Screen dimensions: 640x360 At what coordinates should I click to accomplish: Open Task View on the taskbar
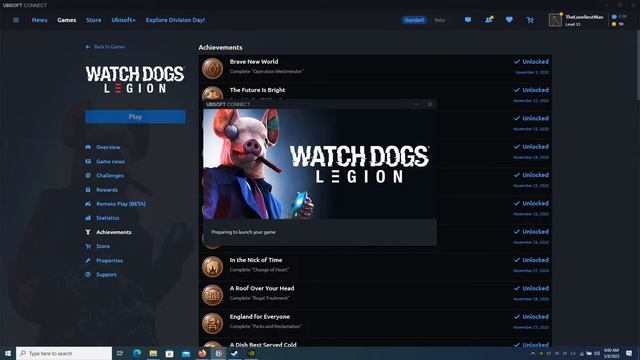coord(120,353)
